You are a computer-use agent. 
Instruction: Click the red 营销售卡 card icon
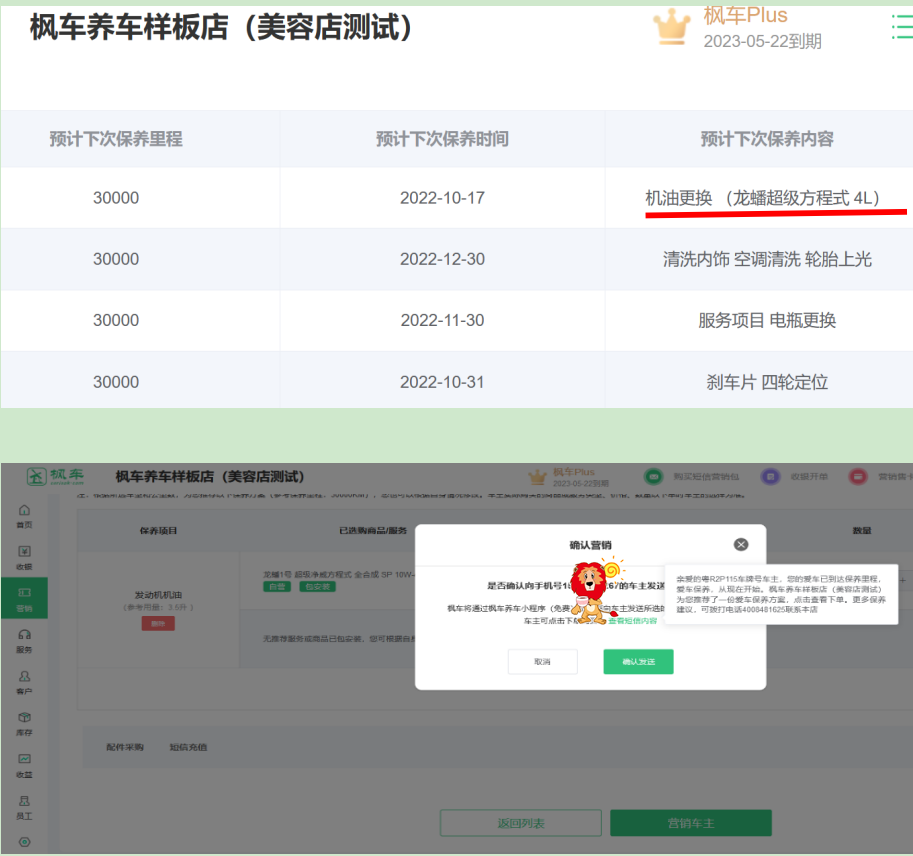858,476
